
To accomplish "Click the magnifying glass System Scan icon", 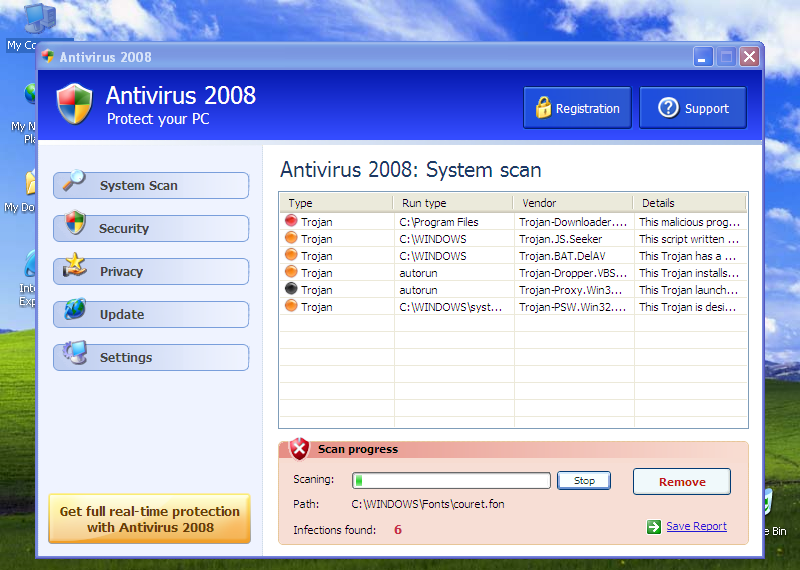I will [x=74, y=180].
